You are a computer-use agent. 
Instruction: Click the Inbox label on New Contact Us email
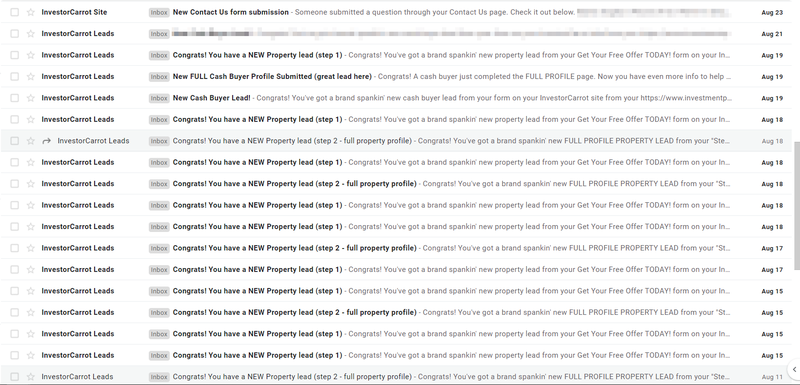[x=159, y=12]
